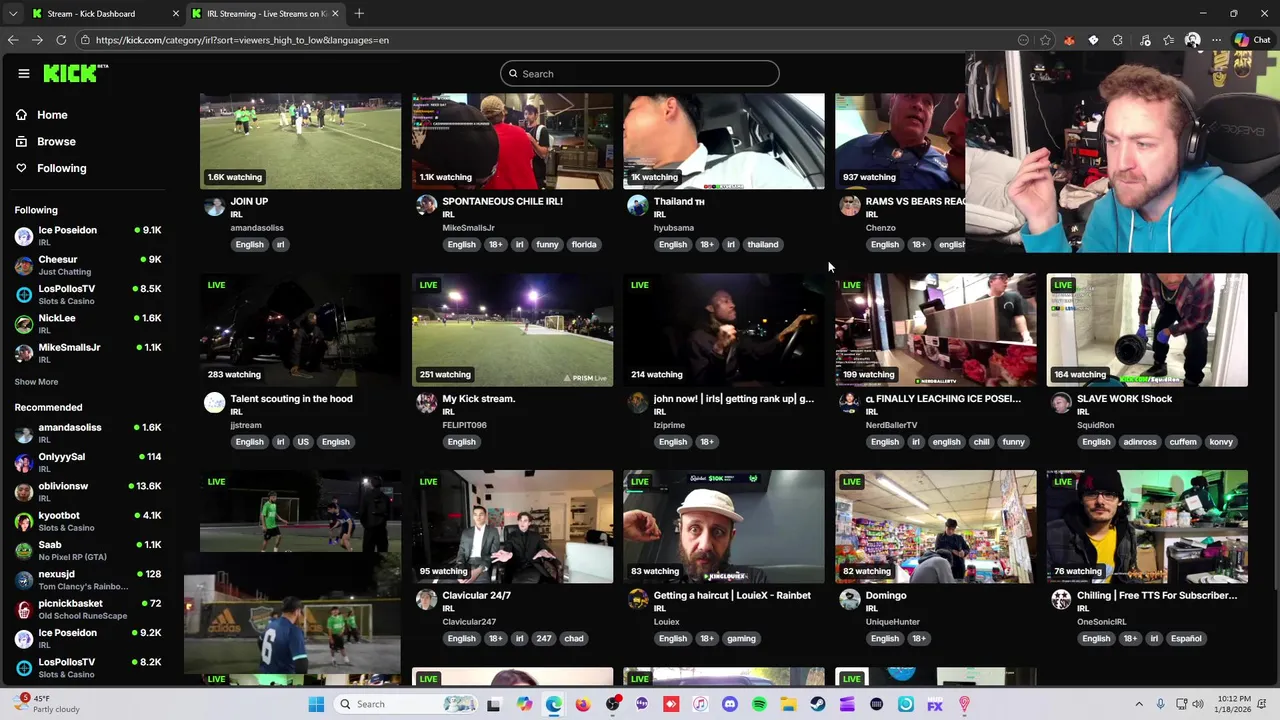
Task: Open Browse in the sidebar
Action: (x=56, y=142)
